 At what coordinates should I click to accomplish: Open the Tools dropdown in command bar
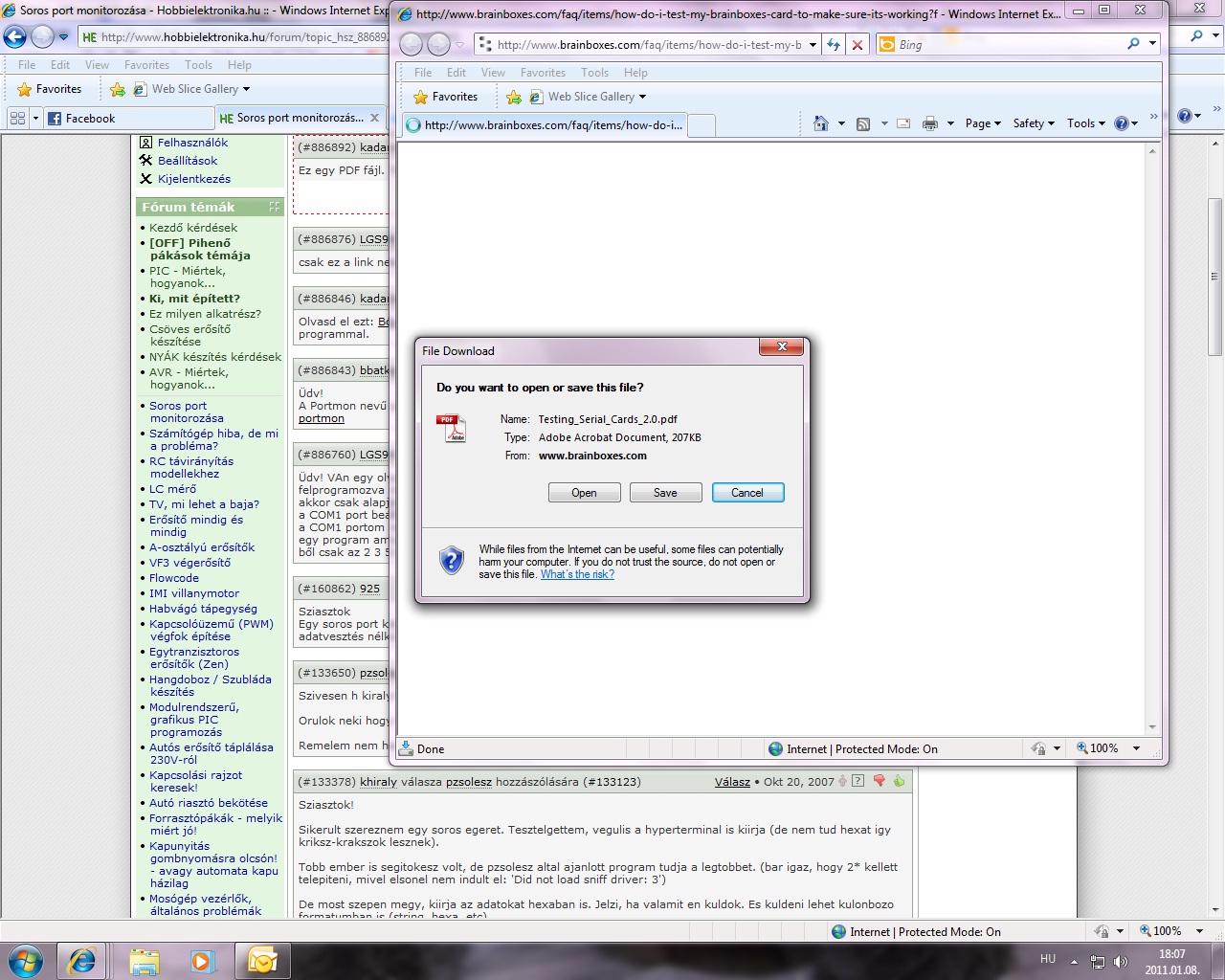tap(1085, 123)
